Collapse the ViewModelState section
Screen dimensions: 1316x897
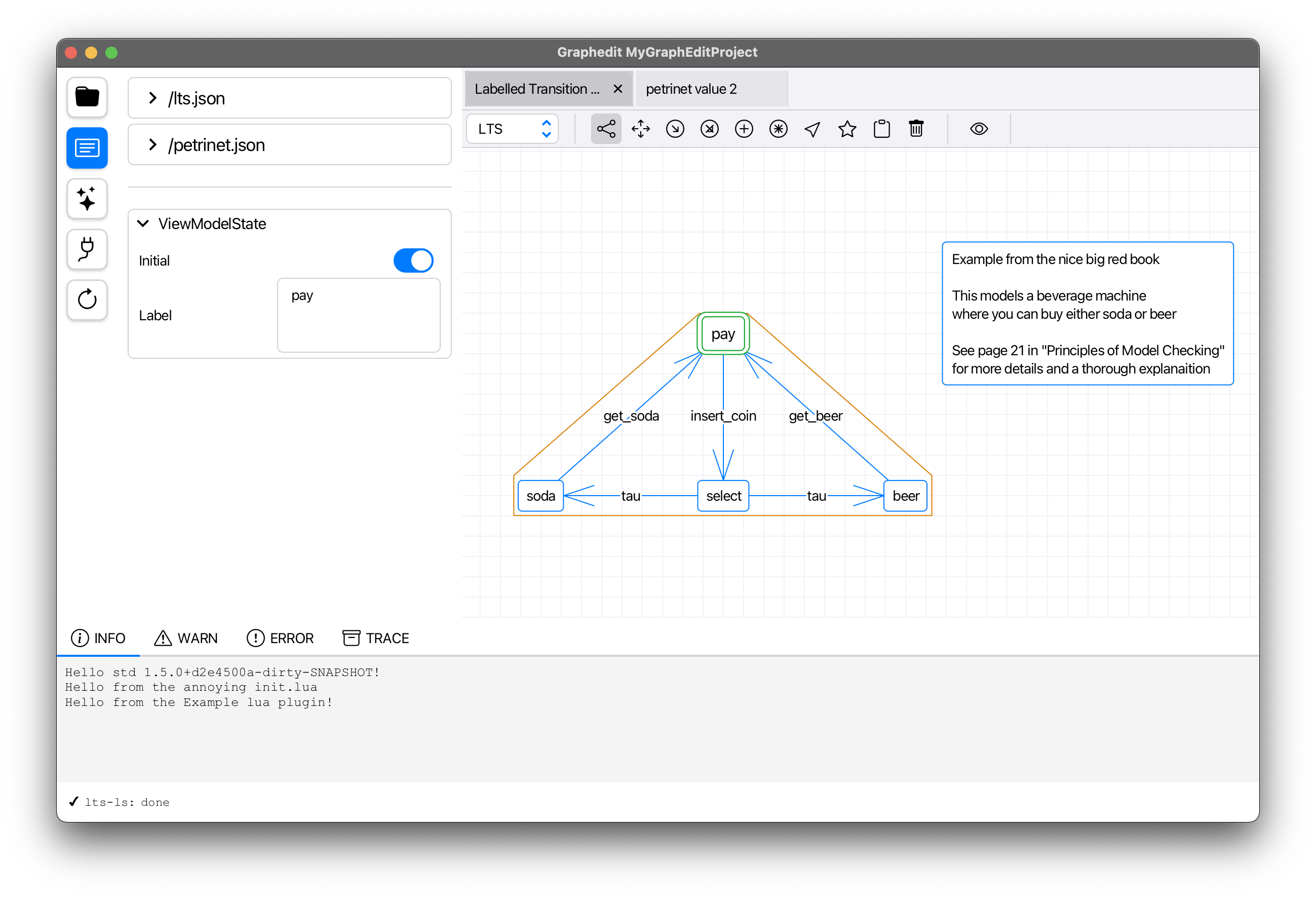click(143, 224)
